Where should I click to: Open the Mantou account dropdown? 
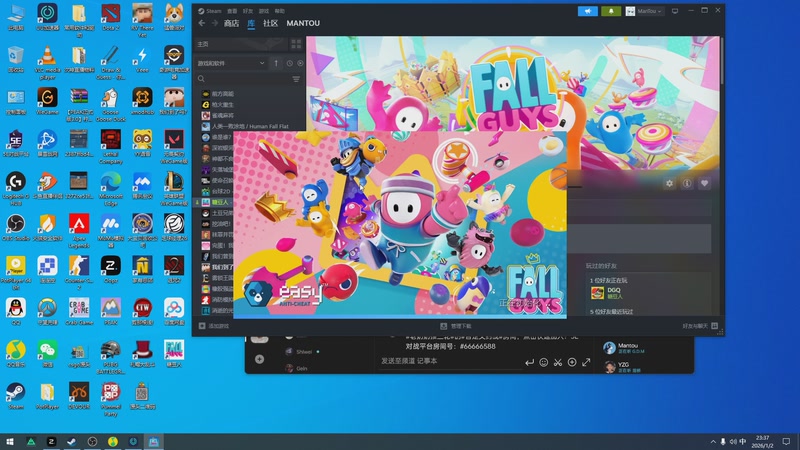[x=645, y=11]
